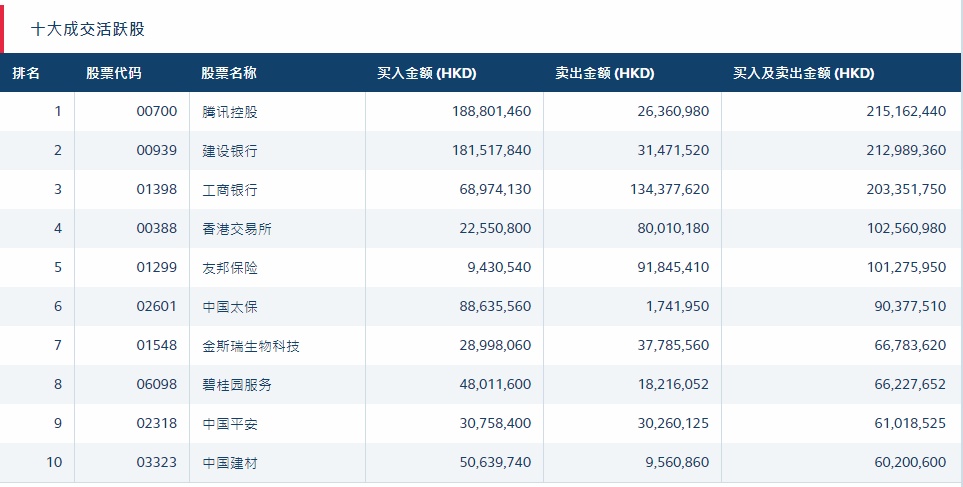Select the buy amount 88,635,560 cell
963x487 pixels.
click(491, 307)
